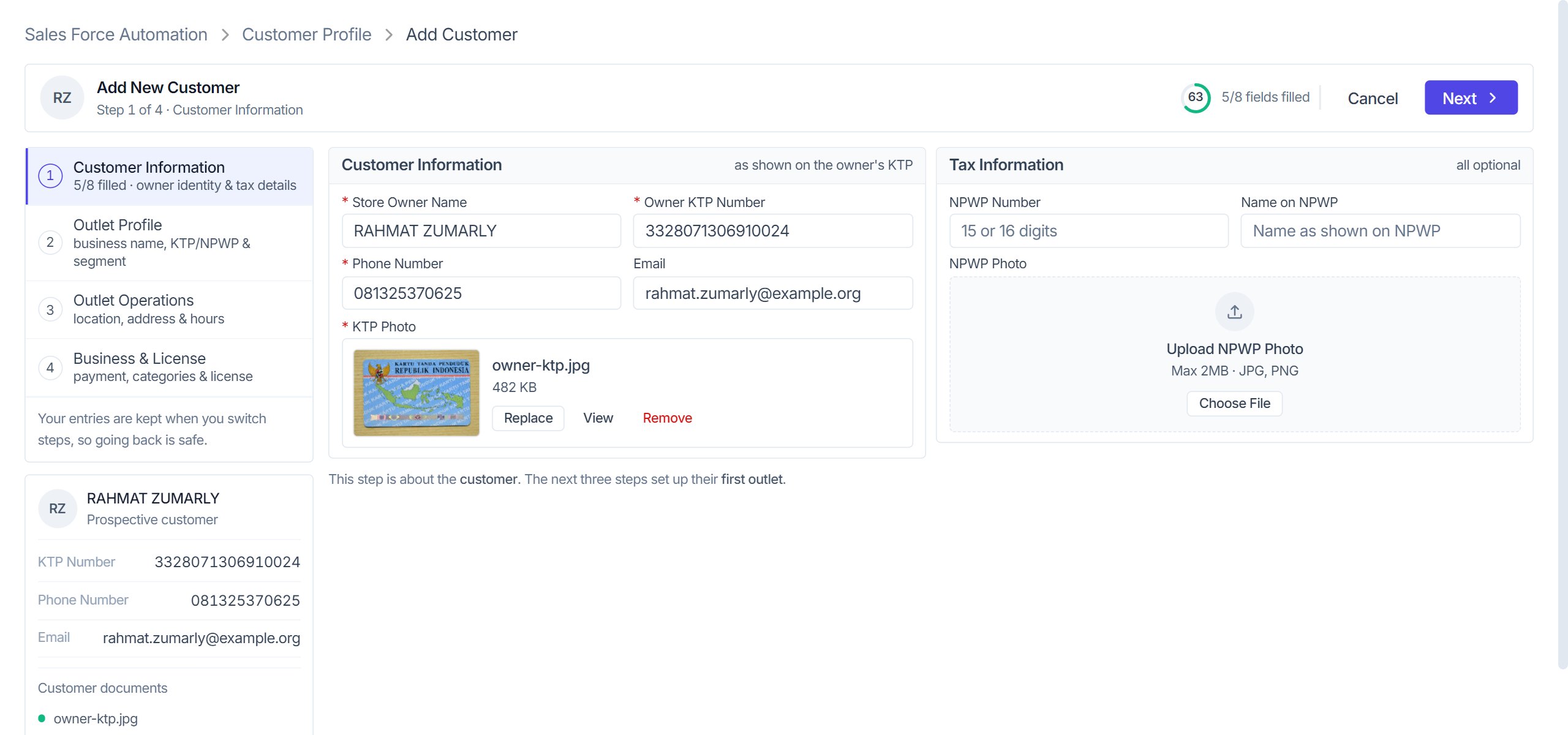Focus the Store Owner Name field
This screenshot has height=735, width=1568.
click(481, 231)
